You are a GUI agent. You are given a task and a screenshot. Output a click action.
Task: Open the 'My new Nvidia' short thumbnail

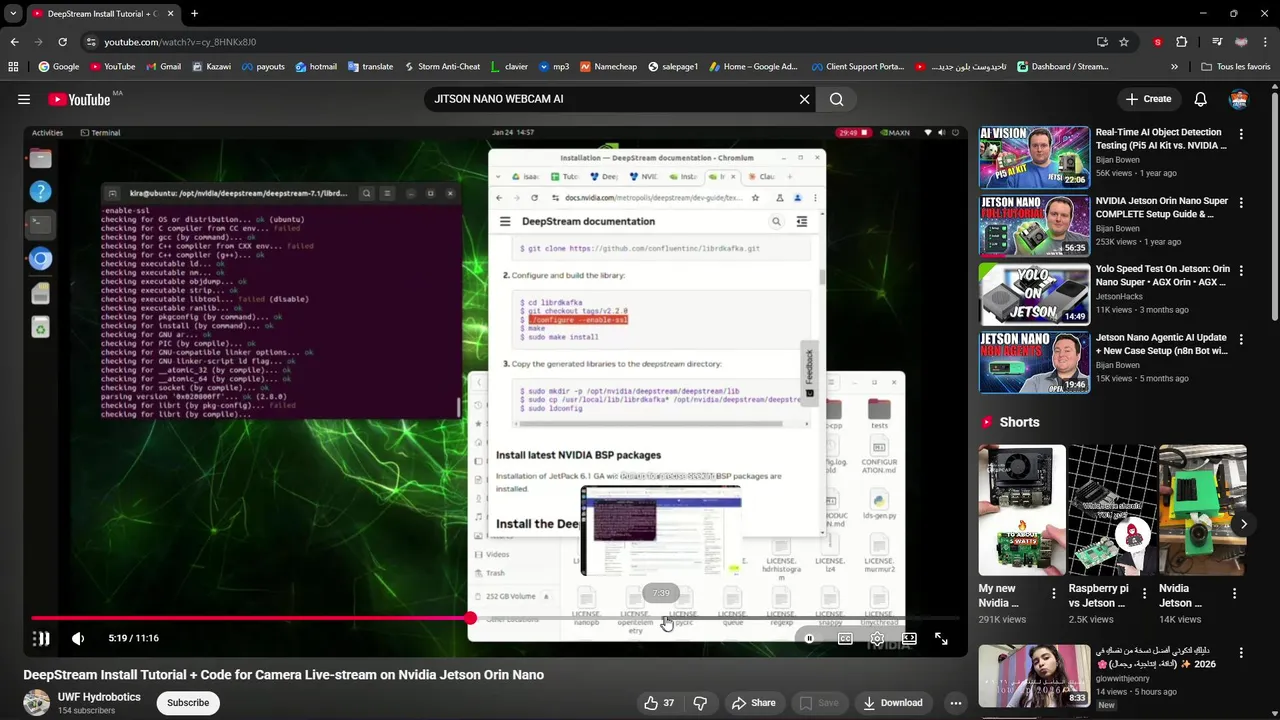tap(1022, 510)
